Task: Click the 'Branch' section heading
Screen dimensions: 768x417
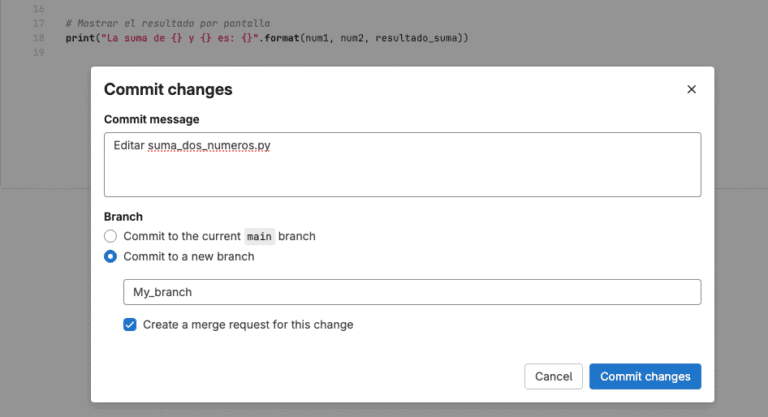Action: (x=123, y=216)
